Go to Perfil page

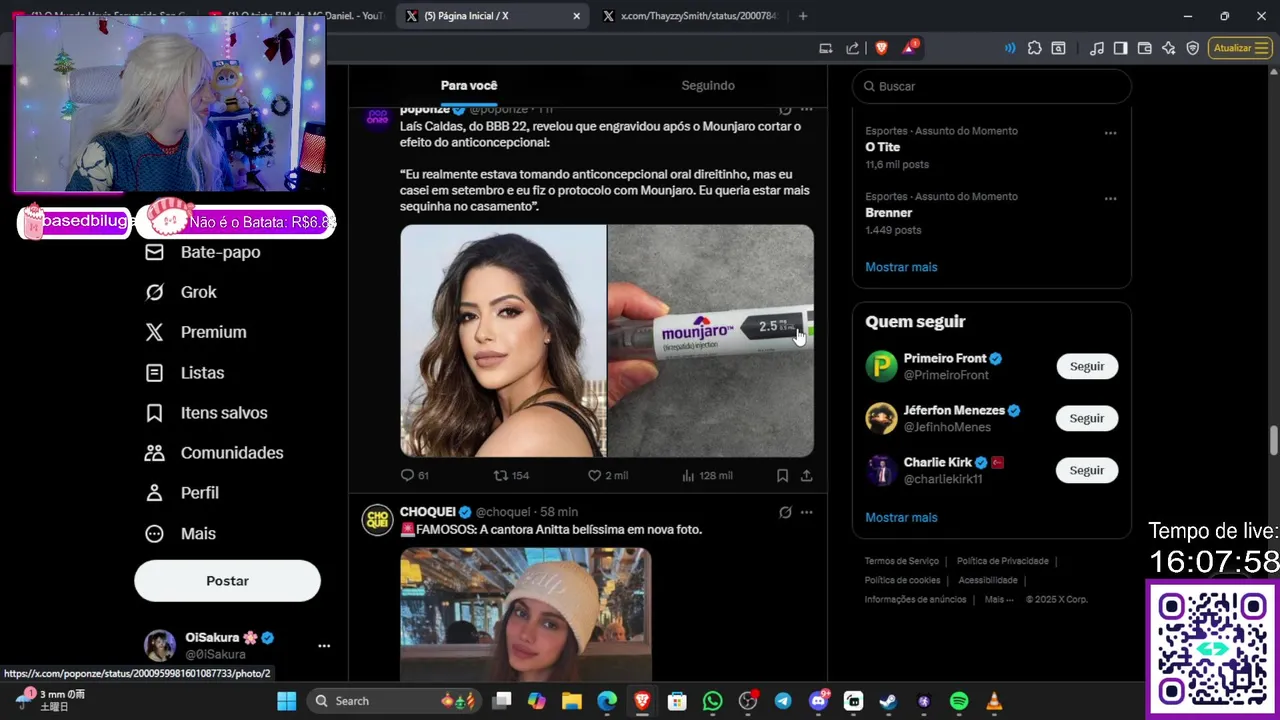(182, 493)
